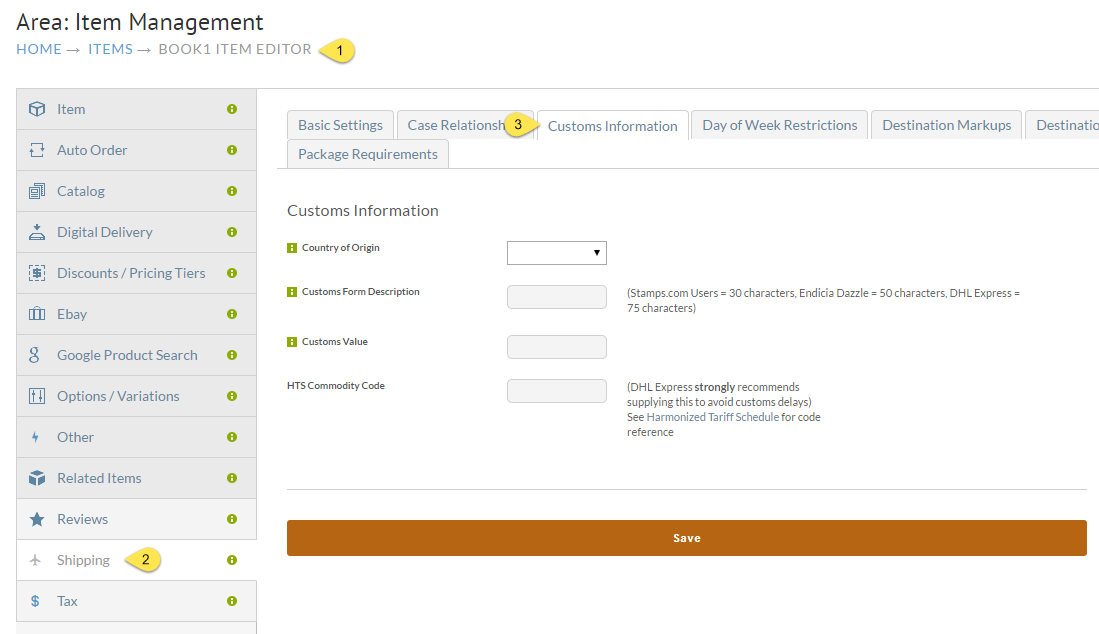Go to HOME breadcrumb link
The height and width of the screenshot is (634, 1099).
coord(39,49)
